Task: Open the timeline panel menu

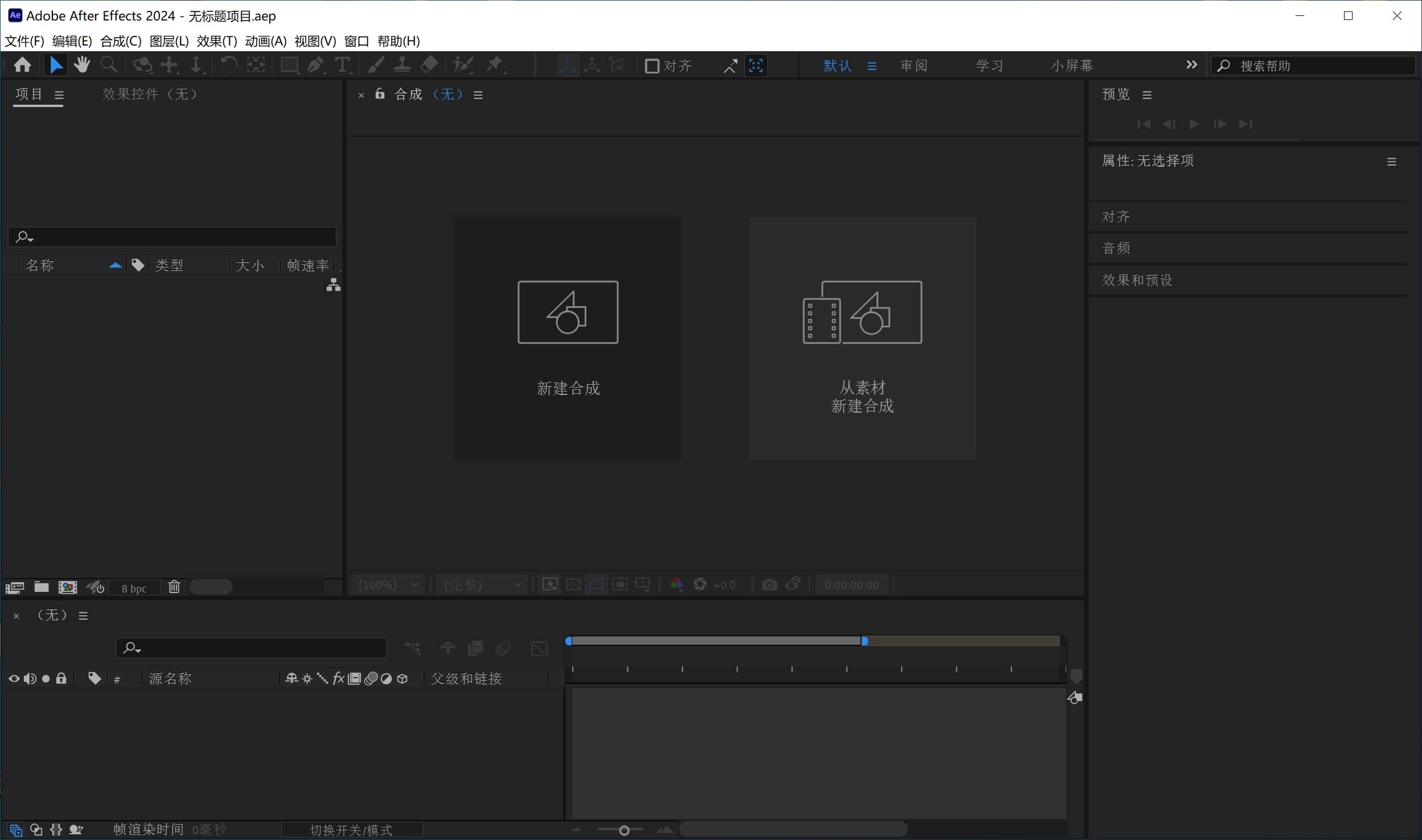Action: click(x=83, y=615)
